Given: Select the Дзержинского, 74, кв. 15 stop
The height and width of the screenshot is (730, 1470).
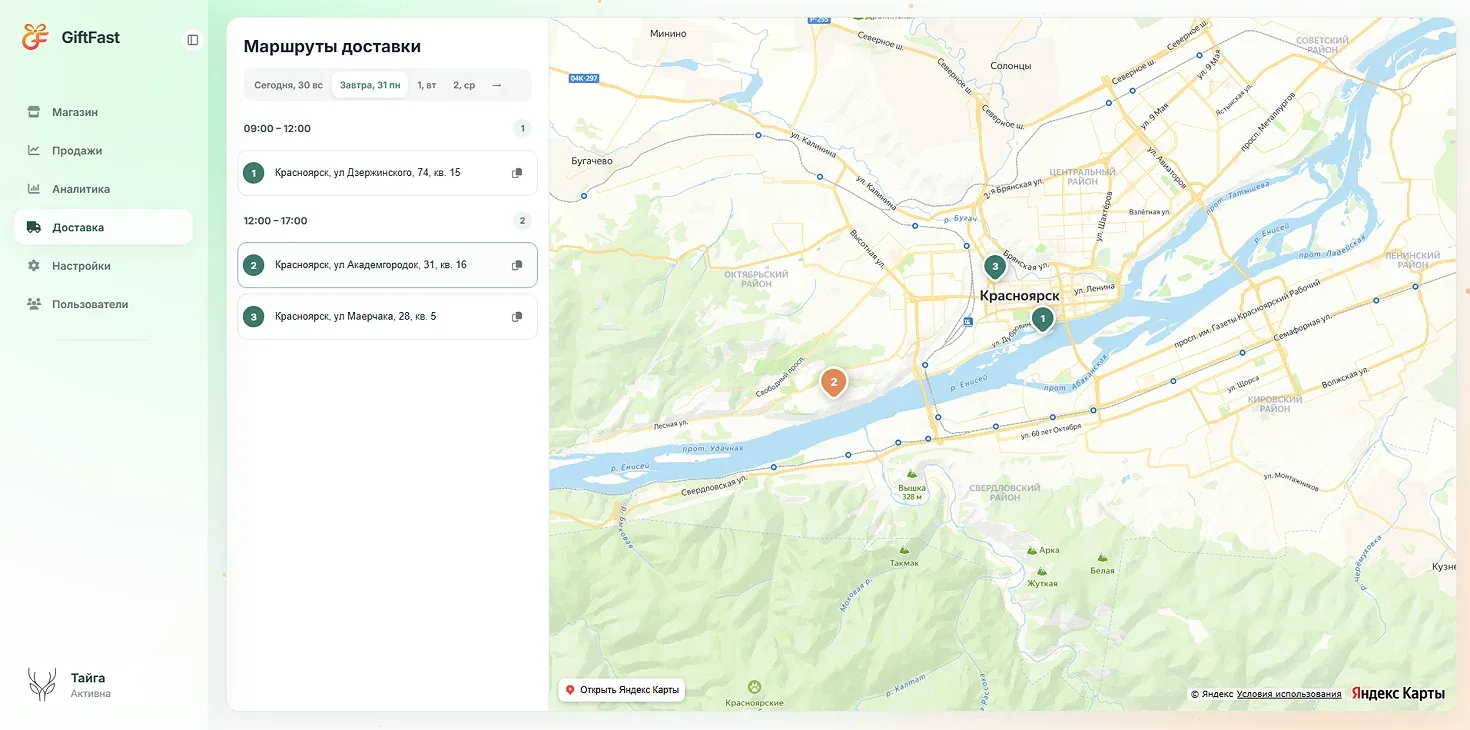Looking at the screenshot, I should pyautogui.click(x=387, y=173).
